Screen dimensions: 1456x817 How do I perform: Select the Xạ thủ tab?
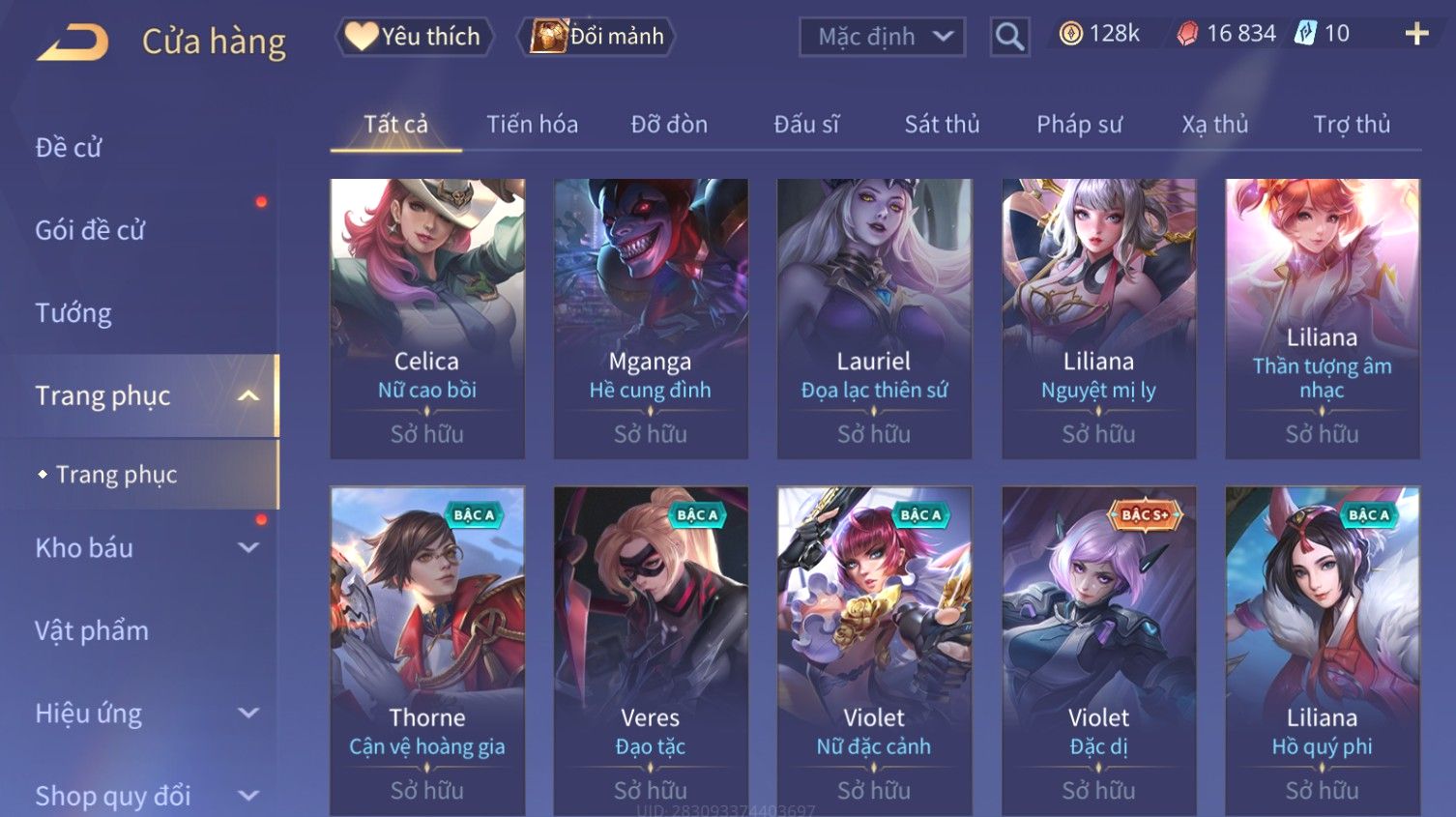[1215, 124]
